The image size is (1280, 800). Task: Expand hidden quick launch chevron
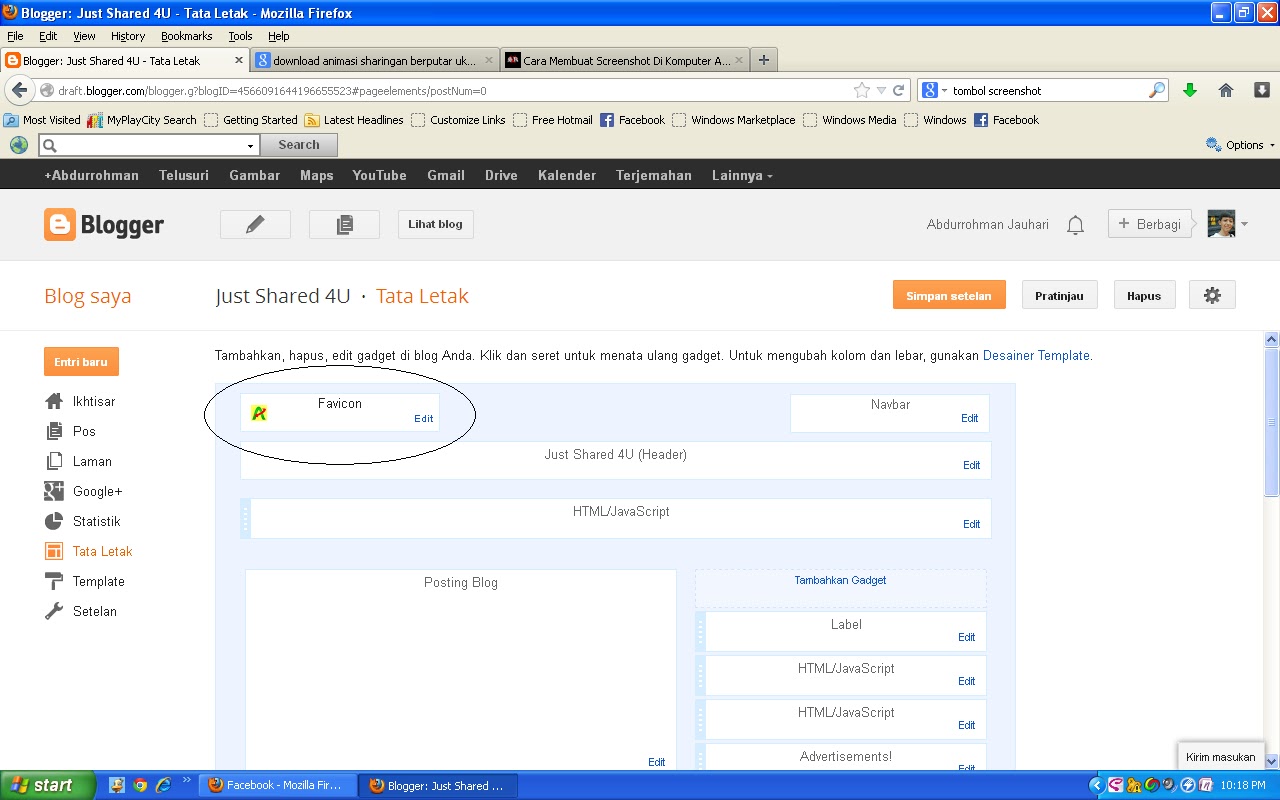tap(186, 781)
